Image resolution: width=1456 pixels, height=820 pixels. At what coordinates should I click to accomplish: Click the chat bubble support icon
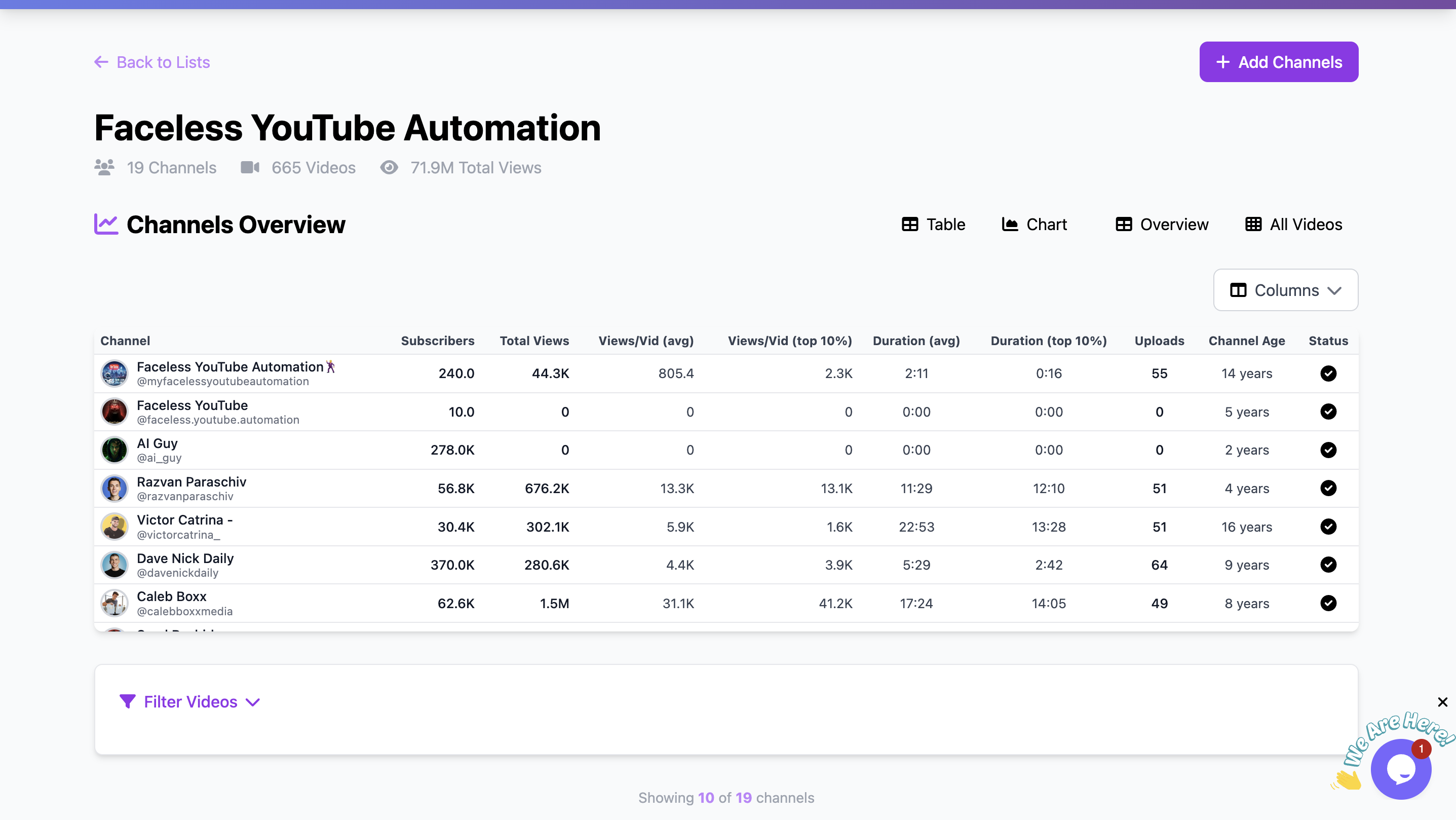click(1401, 770)
